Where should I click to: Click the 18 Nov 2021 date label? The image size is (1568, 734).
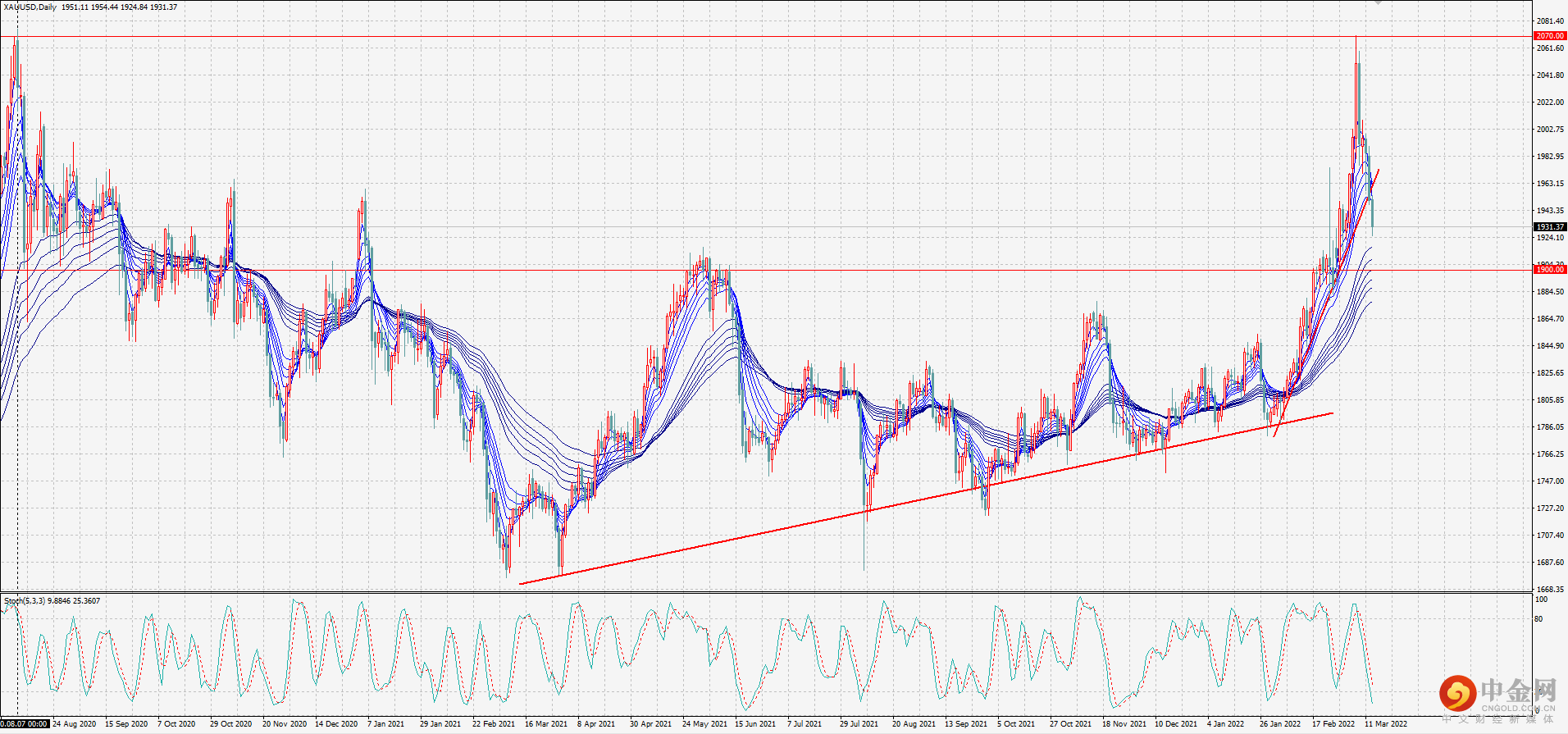(x=1124, y=724)
